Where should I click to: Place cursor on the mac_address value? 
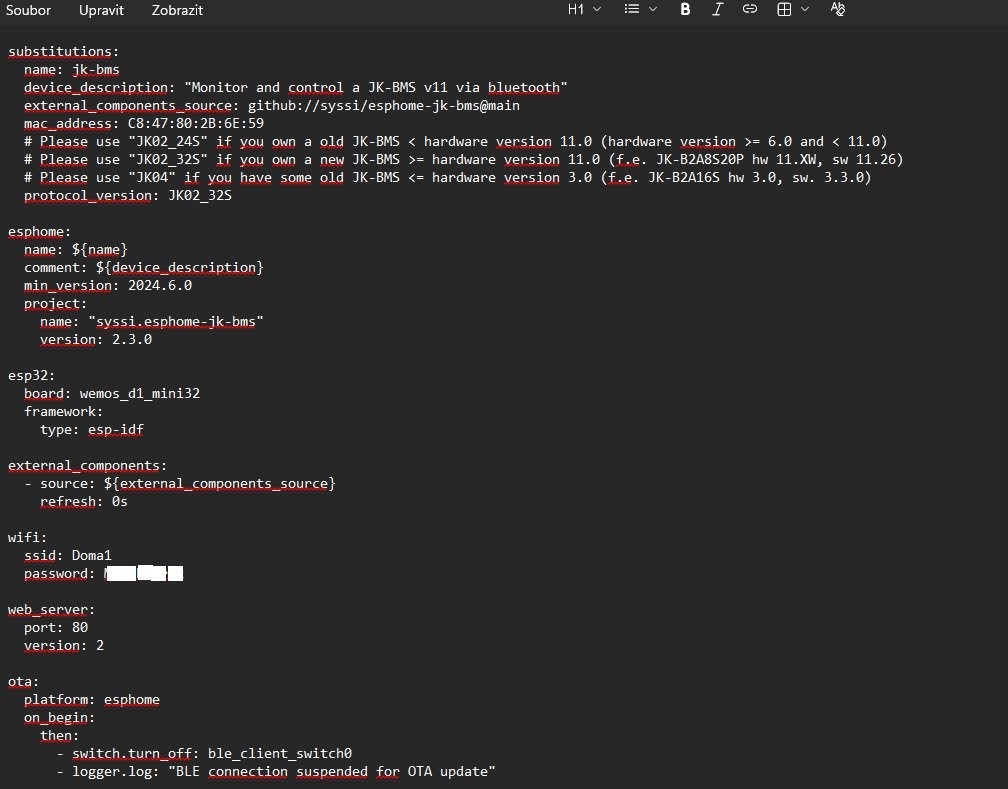195,123
